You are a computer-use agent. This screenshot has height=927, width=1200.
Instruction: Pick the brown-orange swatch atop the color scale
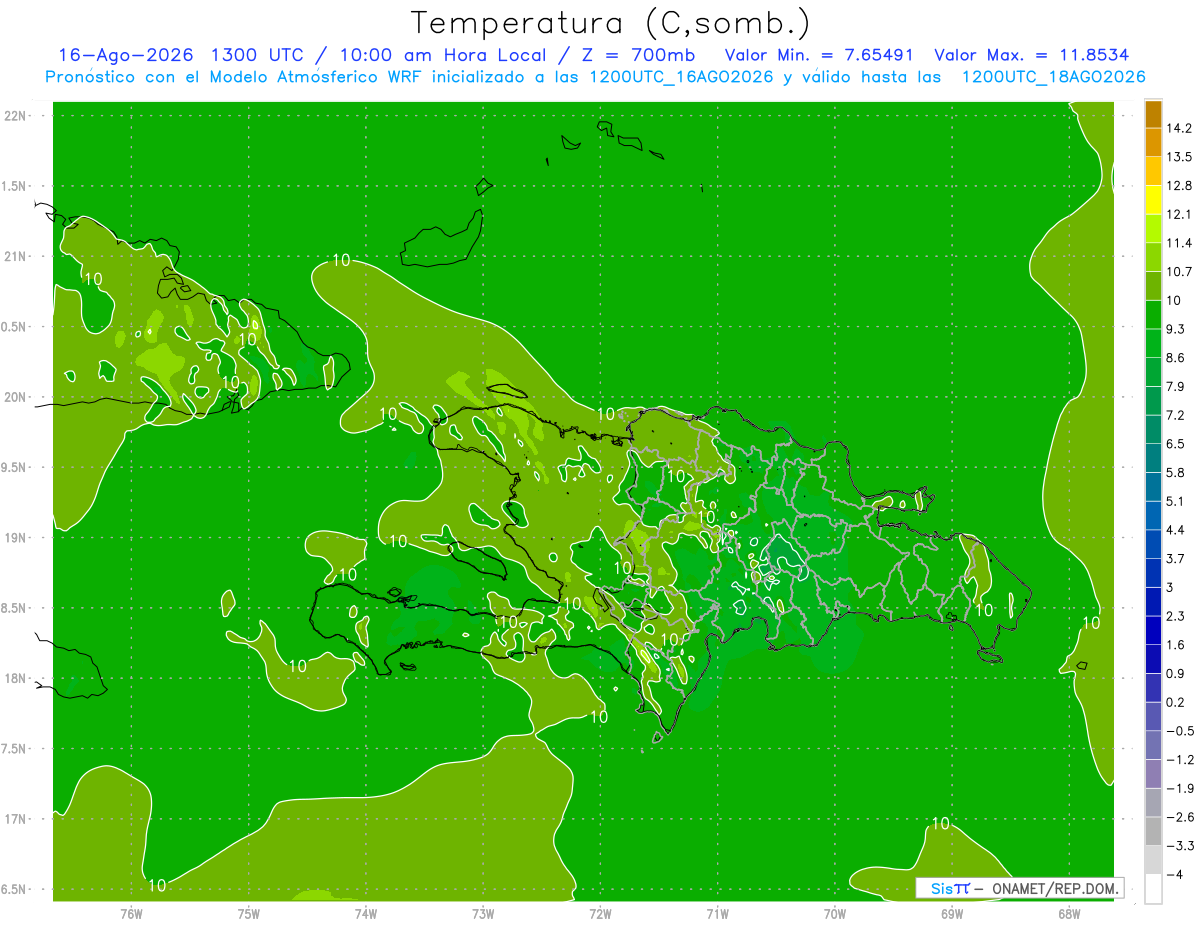pyautogui.click(x=1153, y=115)
